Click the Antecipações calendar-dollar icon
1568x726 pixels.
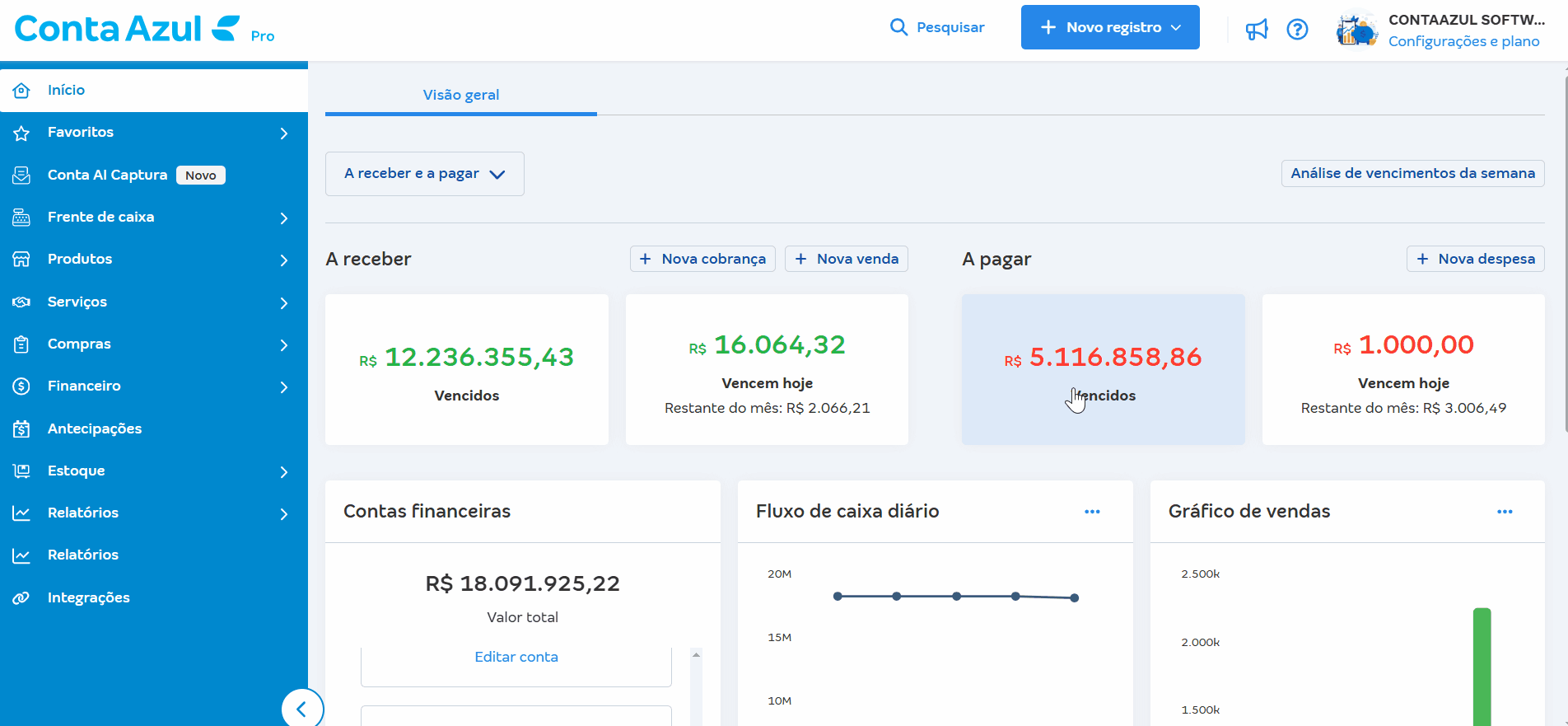21,429
